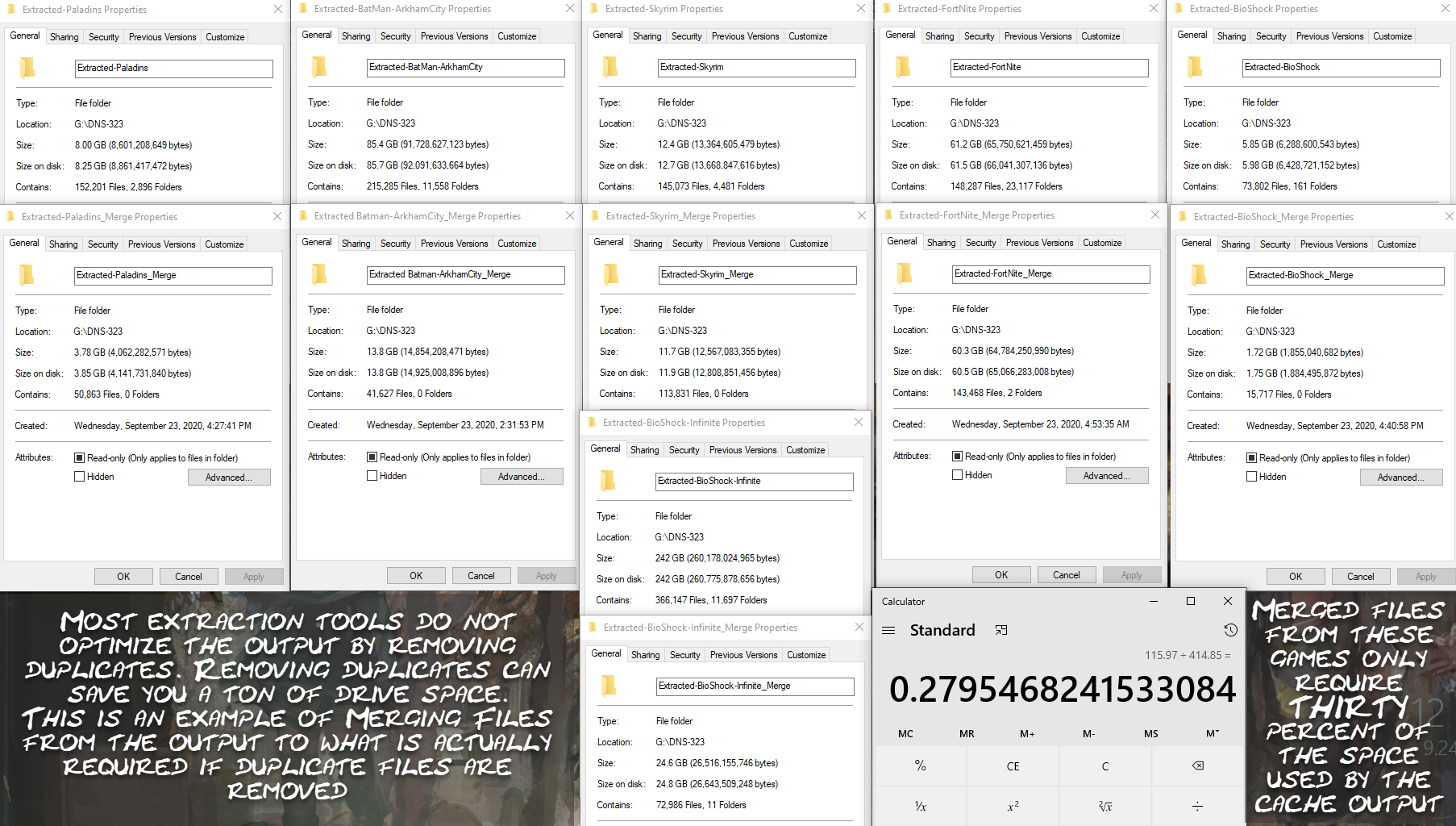The width and height of the screenshot is (1456, 826).
Task: Click the Extracted-Skyrim_Merge folder name field
Action: pyautogui.click(x=758, y=275)
